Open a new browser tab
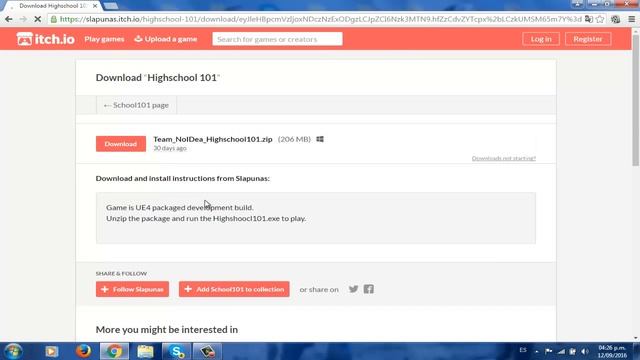Image resolution: width=640 pixels, height=360 pixels. (111, 6)
